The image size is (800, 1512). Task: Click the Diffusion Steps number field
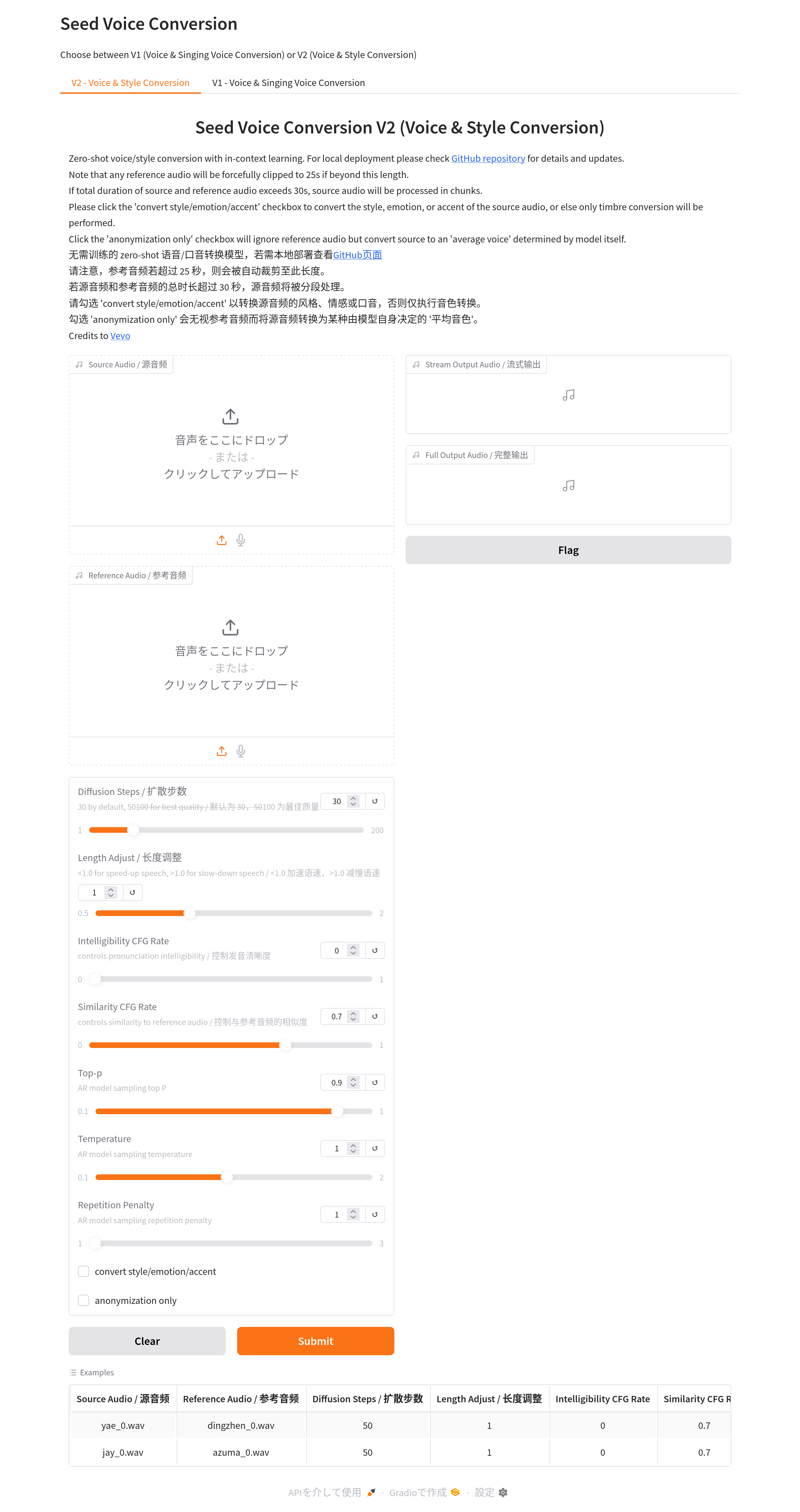(336, 801)
